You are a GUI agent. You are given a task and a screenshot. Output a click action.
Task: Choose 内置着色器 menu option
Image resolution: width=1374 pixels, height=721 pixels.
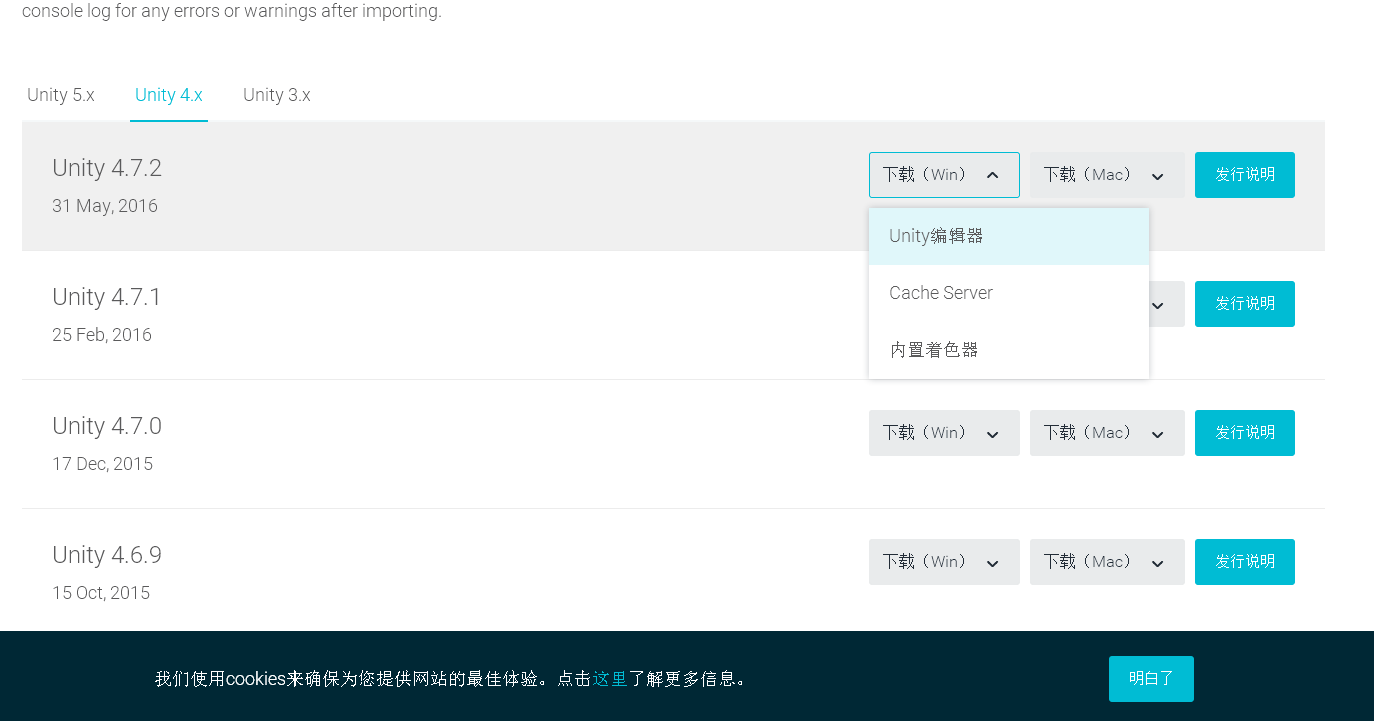coord(1008,350)
